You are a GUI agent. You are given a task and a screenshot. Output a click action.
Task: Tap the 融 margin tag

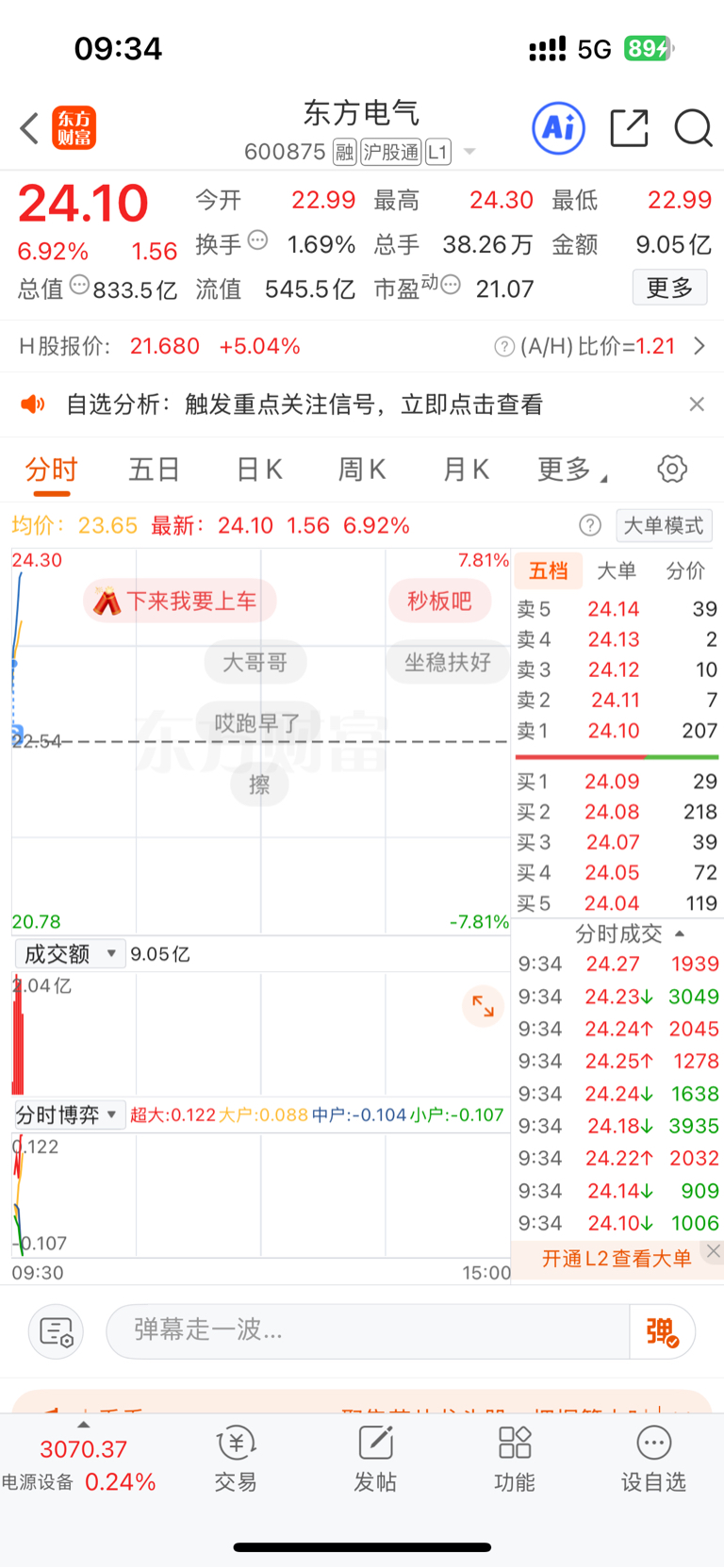[344, 152]
